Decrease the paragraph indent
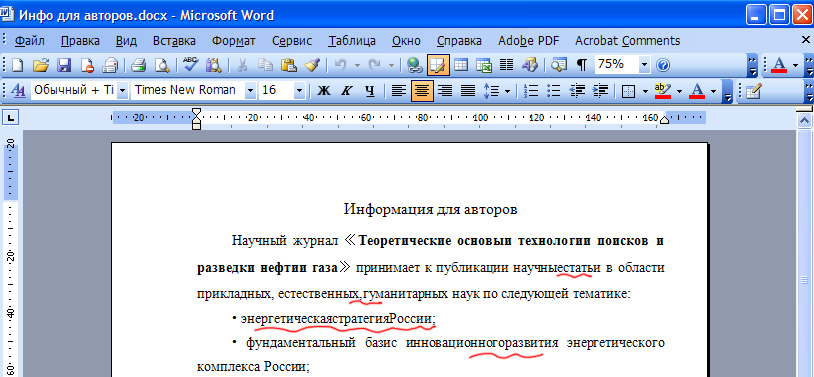This screenshot has width=814, height=377. (577, 91)
